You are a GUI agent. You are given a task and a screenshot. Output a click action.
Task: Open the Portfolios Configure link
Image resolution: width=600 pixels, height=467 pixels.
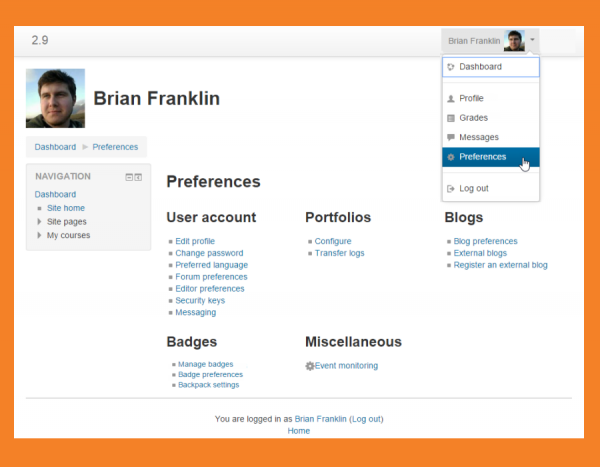coord(333,241)
